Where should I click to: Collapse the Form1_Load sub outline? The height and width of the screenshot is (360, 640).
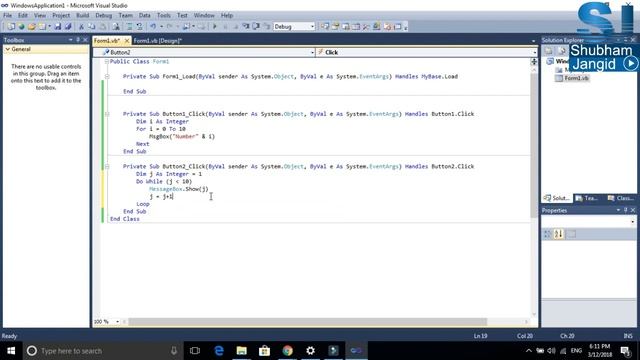[107, 76]
